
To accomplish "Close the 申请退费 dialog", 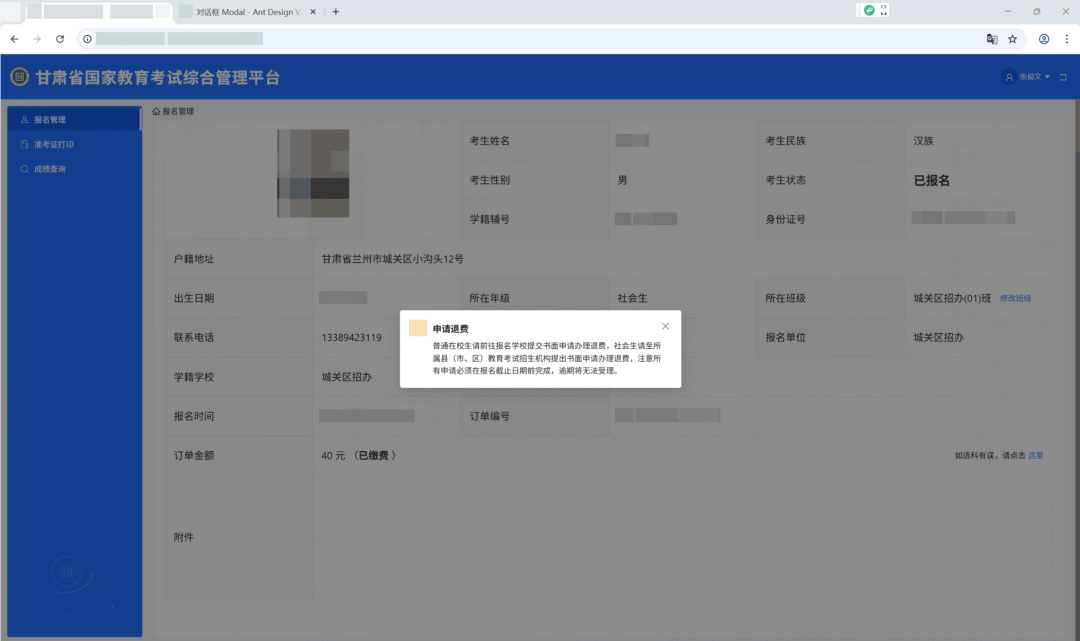I will coord(665,326).
